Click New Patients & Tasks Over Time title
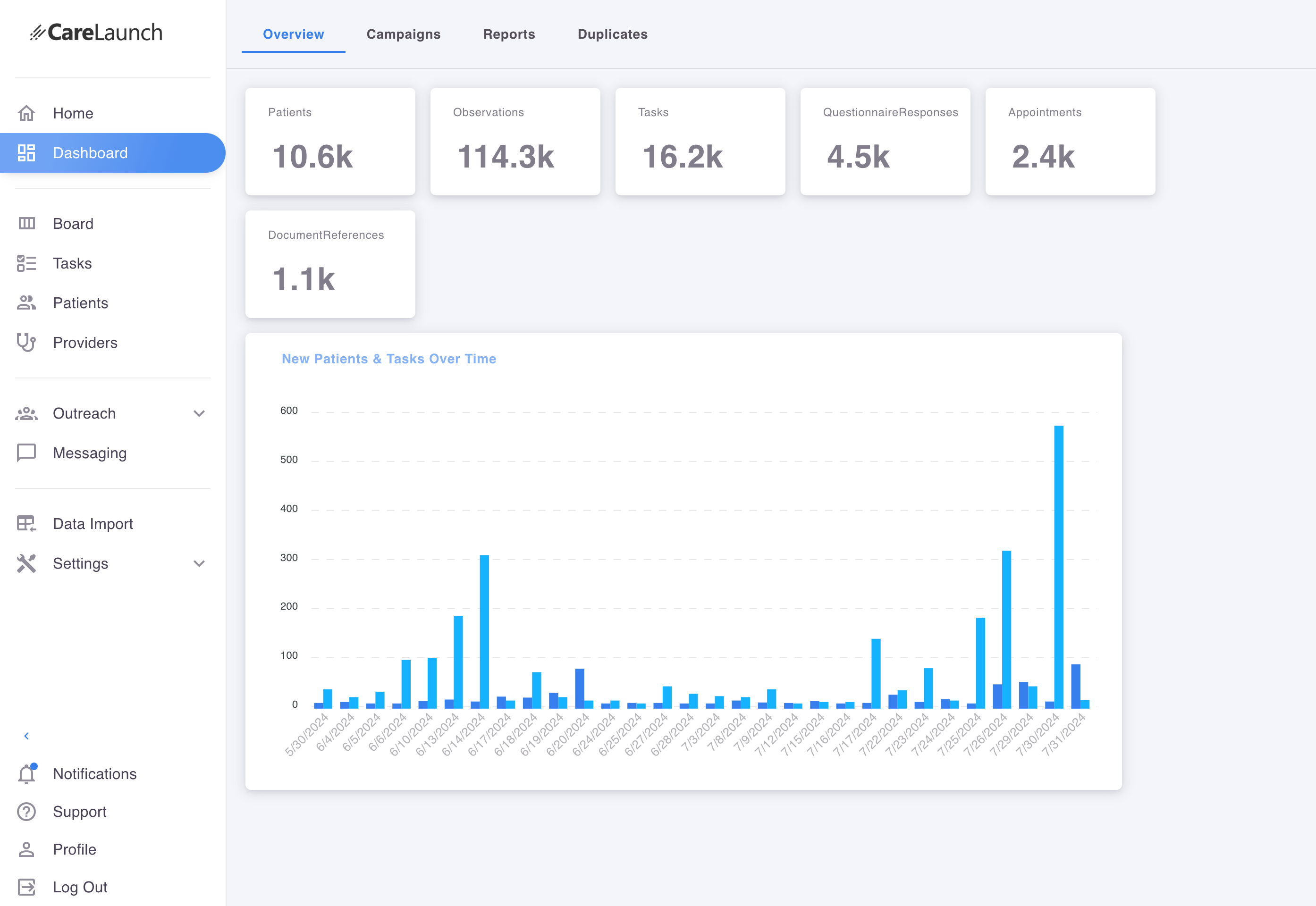The height and width of the screenshot is (906, 1316). point(389,359)
